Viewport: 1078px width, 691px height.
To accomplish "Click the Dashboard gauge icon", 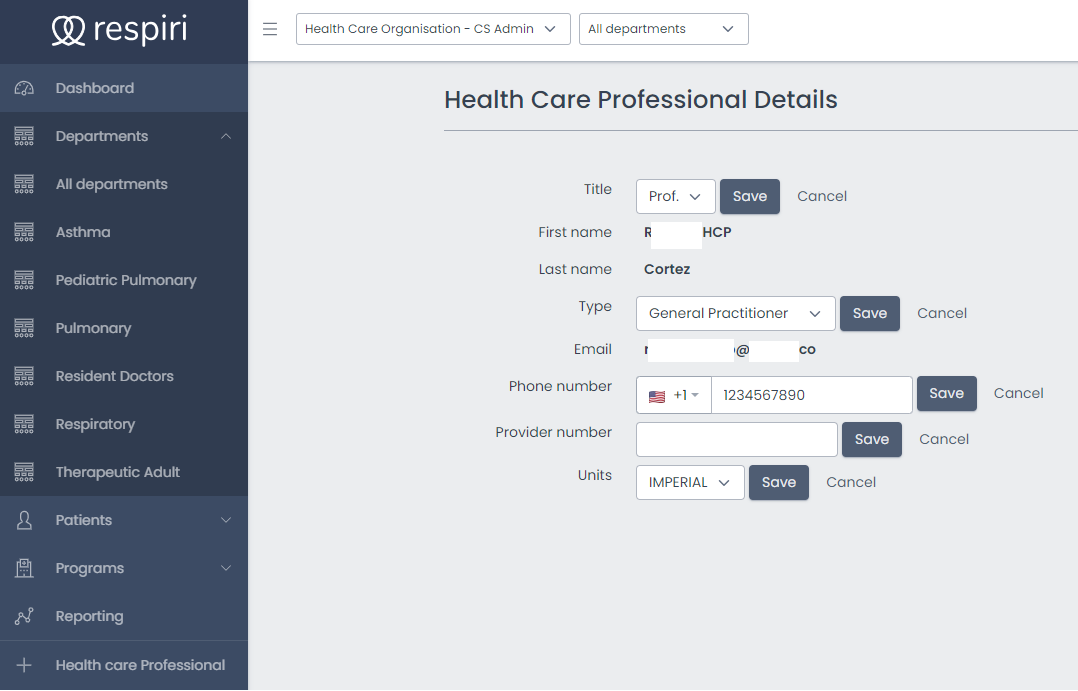I will (x=25, y=88).
